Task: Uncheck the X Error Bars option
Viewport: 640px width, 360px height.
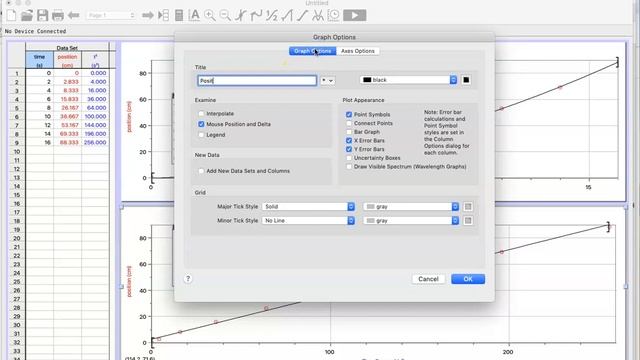Action: point(349,140)
